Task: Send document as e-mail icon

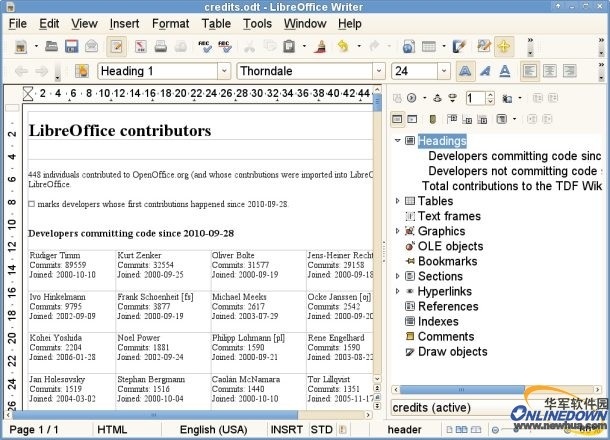Action: (92, 46)
